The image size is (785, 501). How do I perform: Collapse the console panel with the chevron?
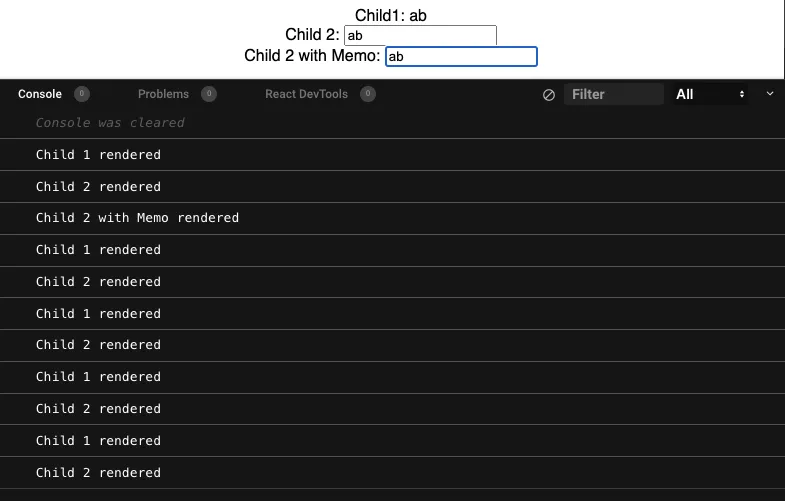[770, 93]
